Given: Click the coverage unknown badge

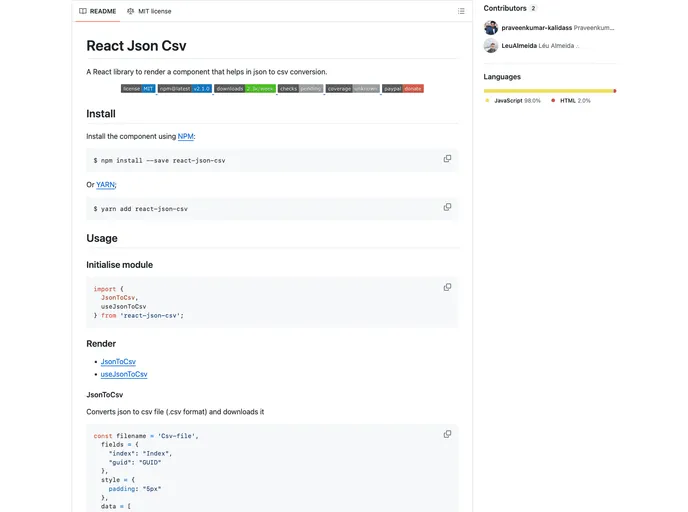Looking at the screenshot, I should coord(352,89).
